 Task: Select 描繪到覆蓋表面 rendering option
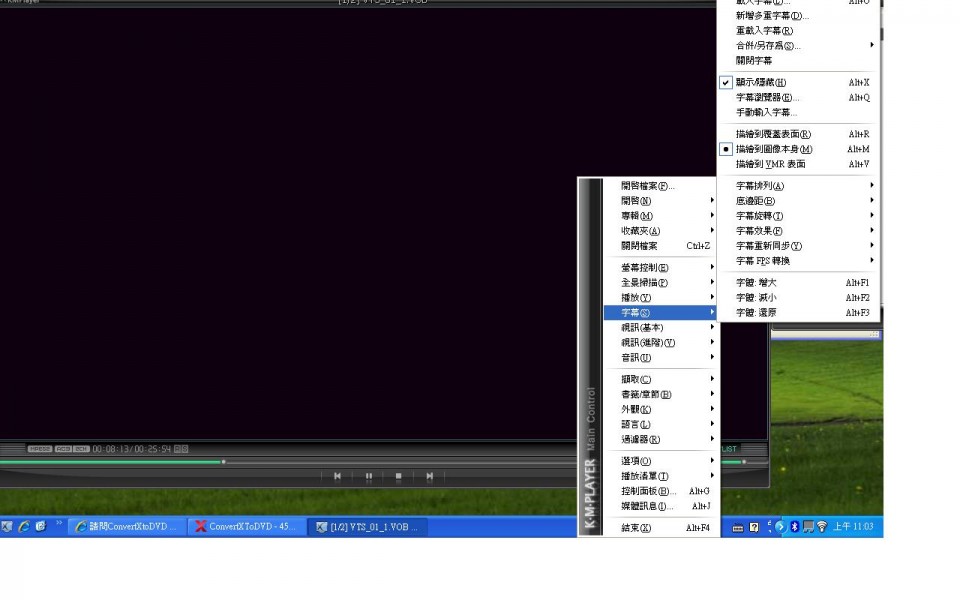pyautogui.click(x=772, y=134)
